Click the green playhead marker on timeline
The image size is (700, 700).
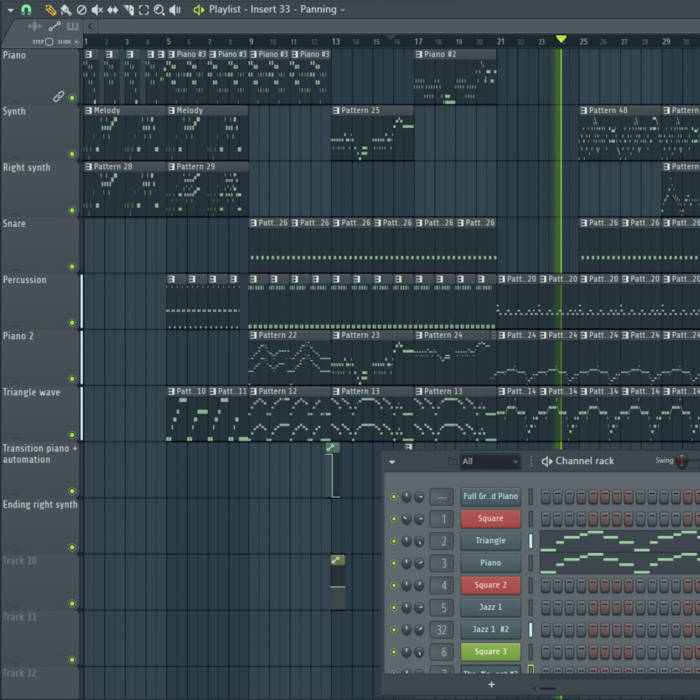561,39
